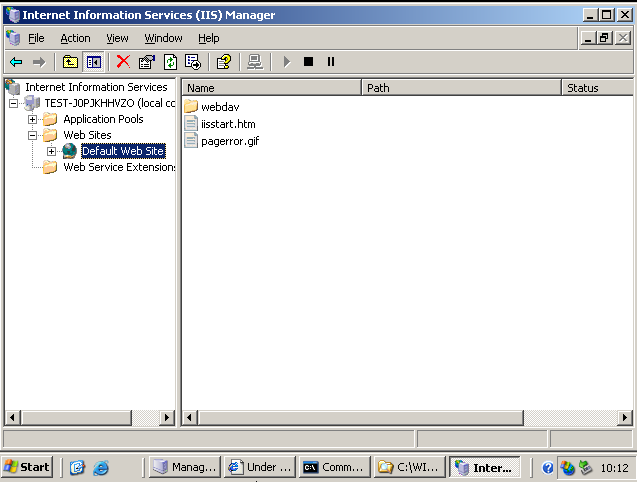Click the pagerror.gif file icon
The height and width of the screenshot is (482, 637).
[x=191, y=140]
